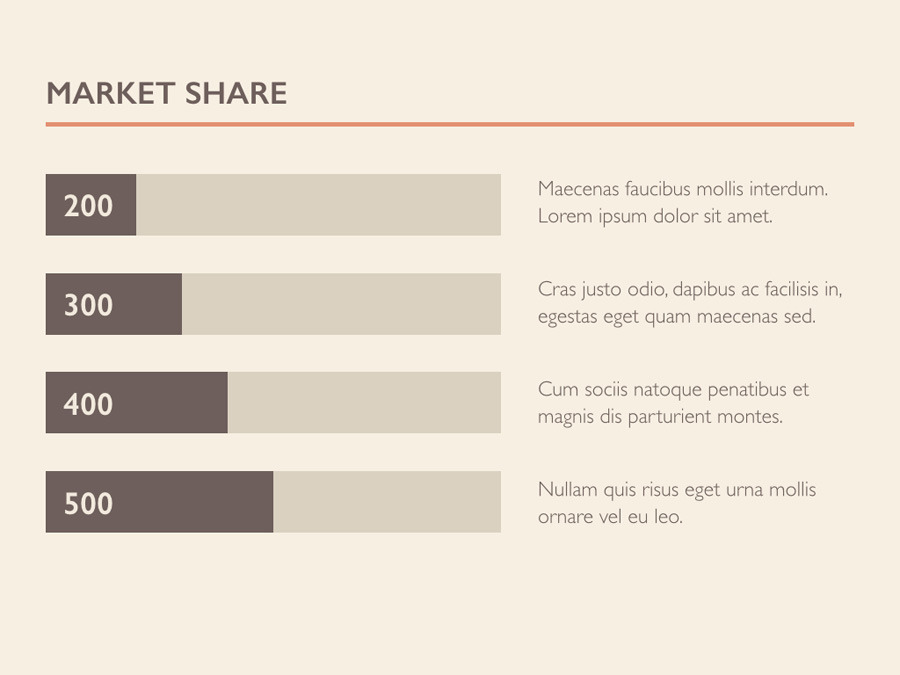This screenshot has height=675, width=900.
Task: Click the text line "Maecenas faucibus mollis interdum."
Action: (683, 189)
